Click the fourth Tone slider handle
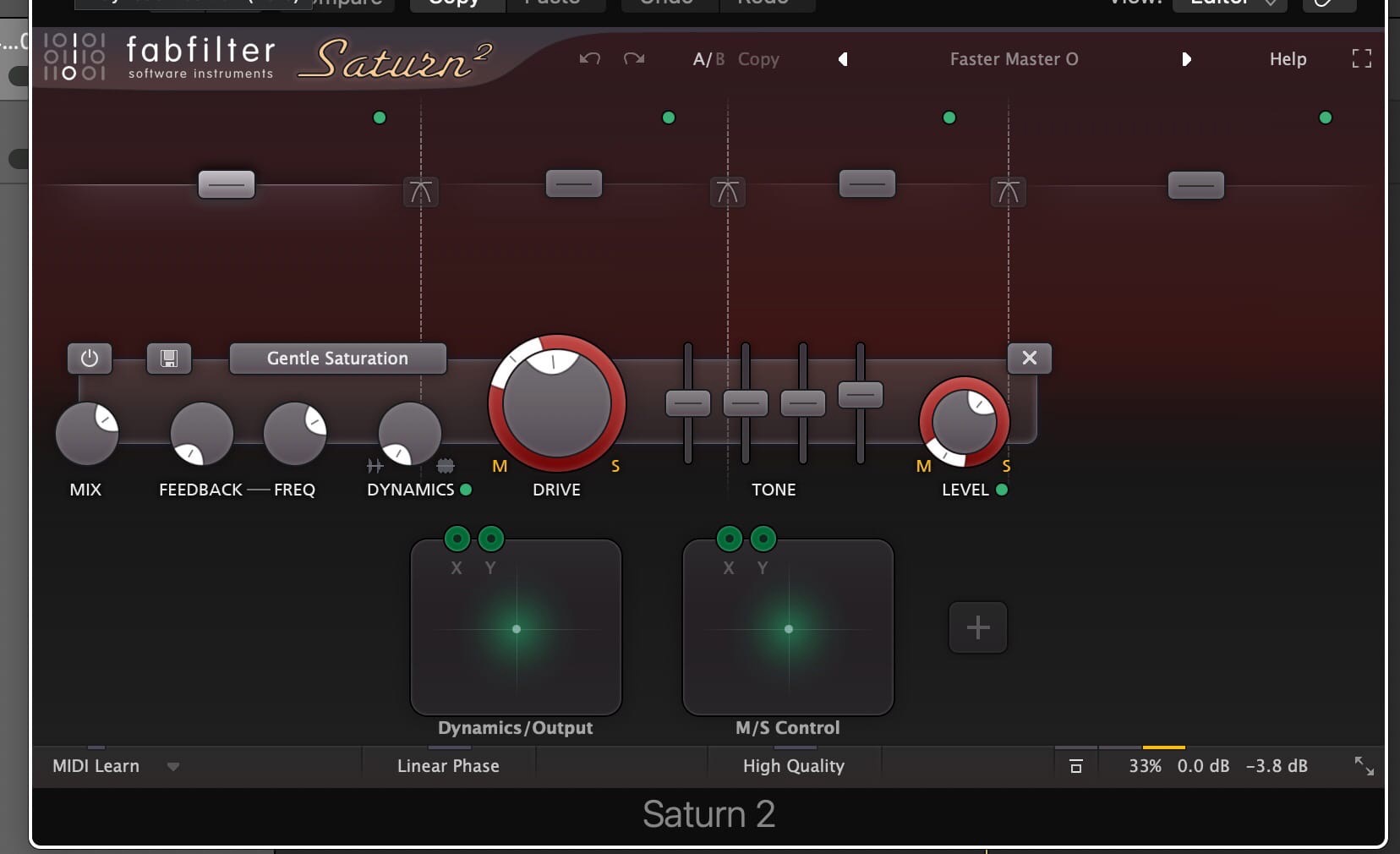1400x854 pixels. pyautogui.click(x=860, y=395)
